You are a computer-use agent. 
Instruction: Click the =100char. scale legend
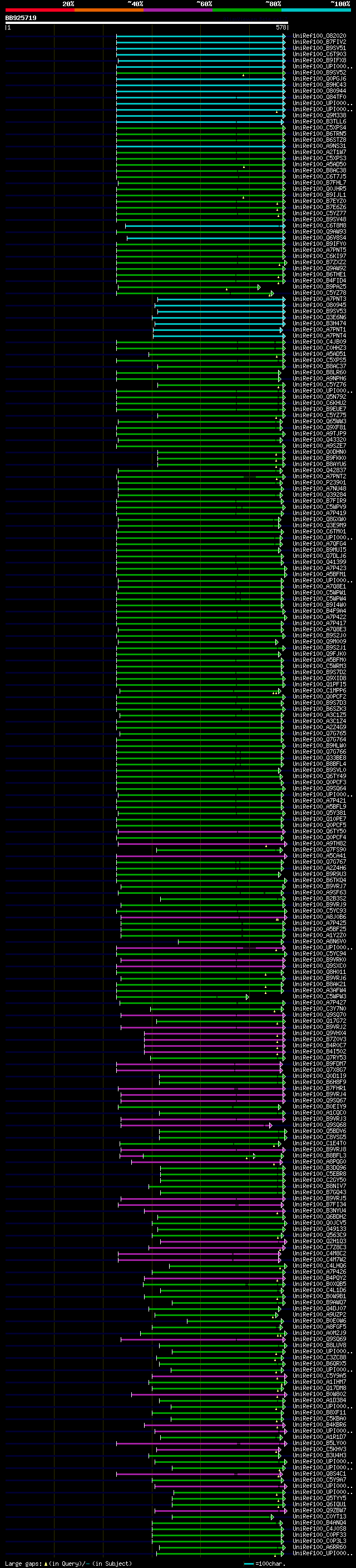pos(264,1564)
